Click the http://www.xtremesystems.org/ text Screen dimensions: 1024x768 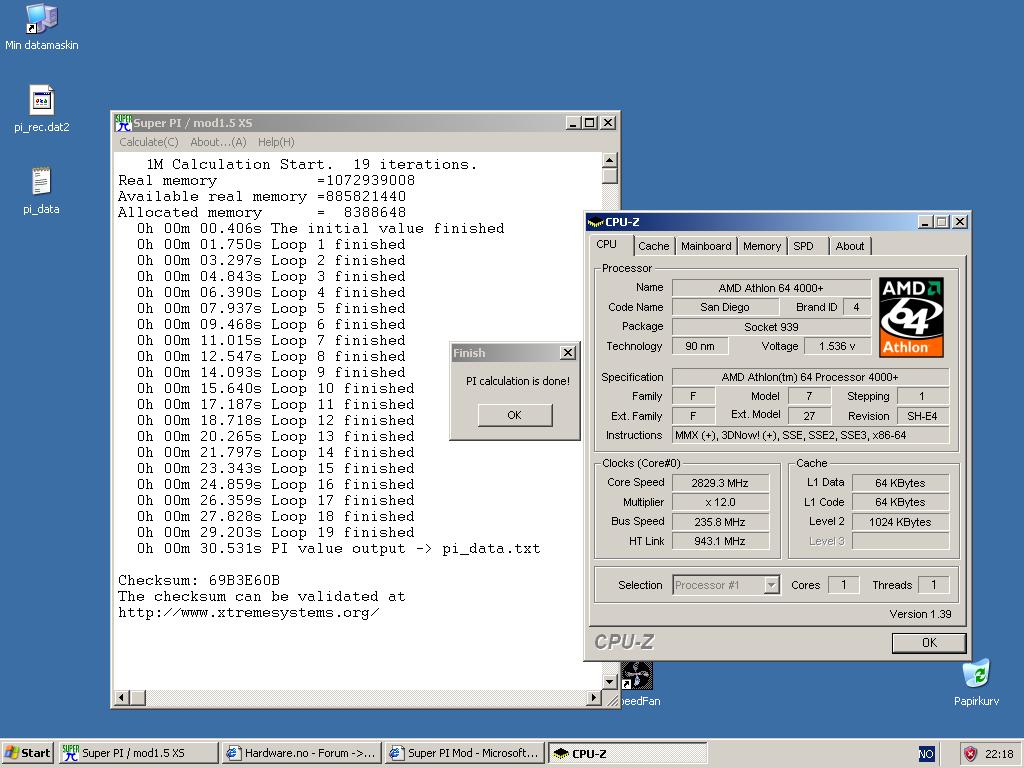pos(248,613)
